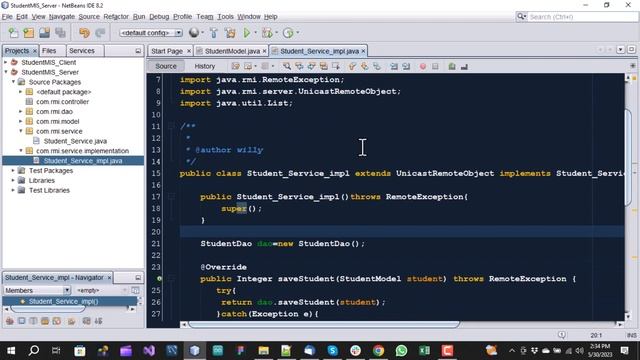Open the Refactor menu
The width and height of the screenshot is (640, 360).
click(x=116, y=17)
